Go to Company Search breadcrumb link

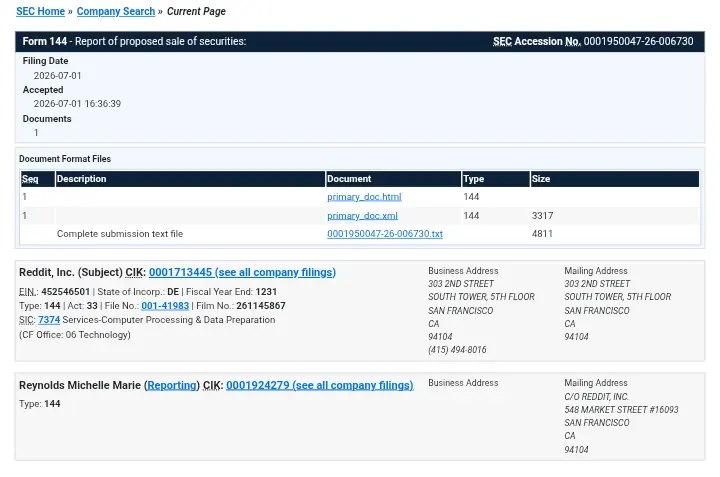(116, 11)
